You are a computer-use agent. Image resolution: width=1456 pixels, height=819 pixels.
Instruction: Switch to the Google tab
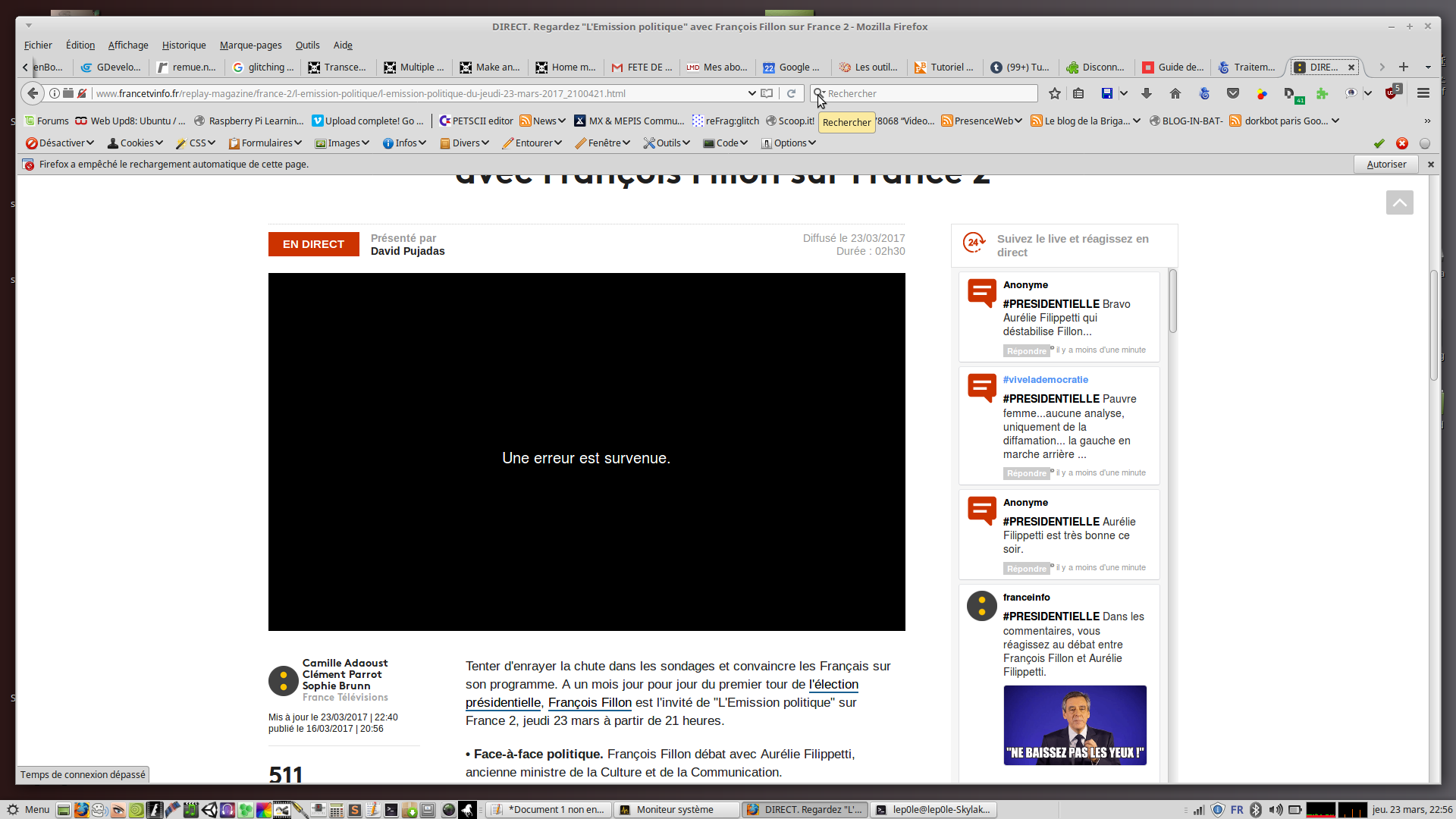coord(792,67)
